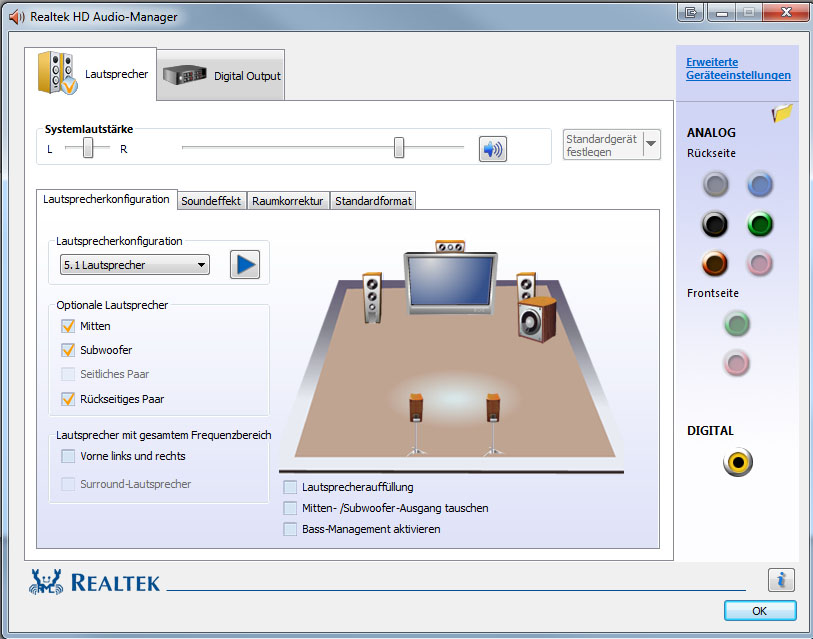Select the gray rear analog jack
Viewport: 813px width, 639px height.
pos(716,185)
